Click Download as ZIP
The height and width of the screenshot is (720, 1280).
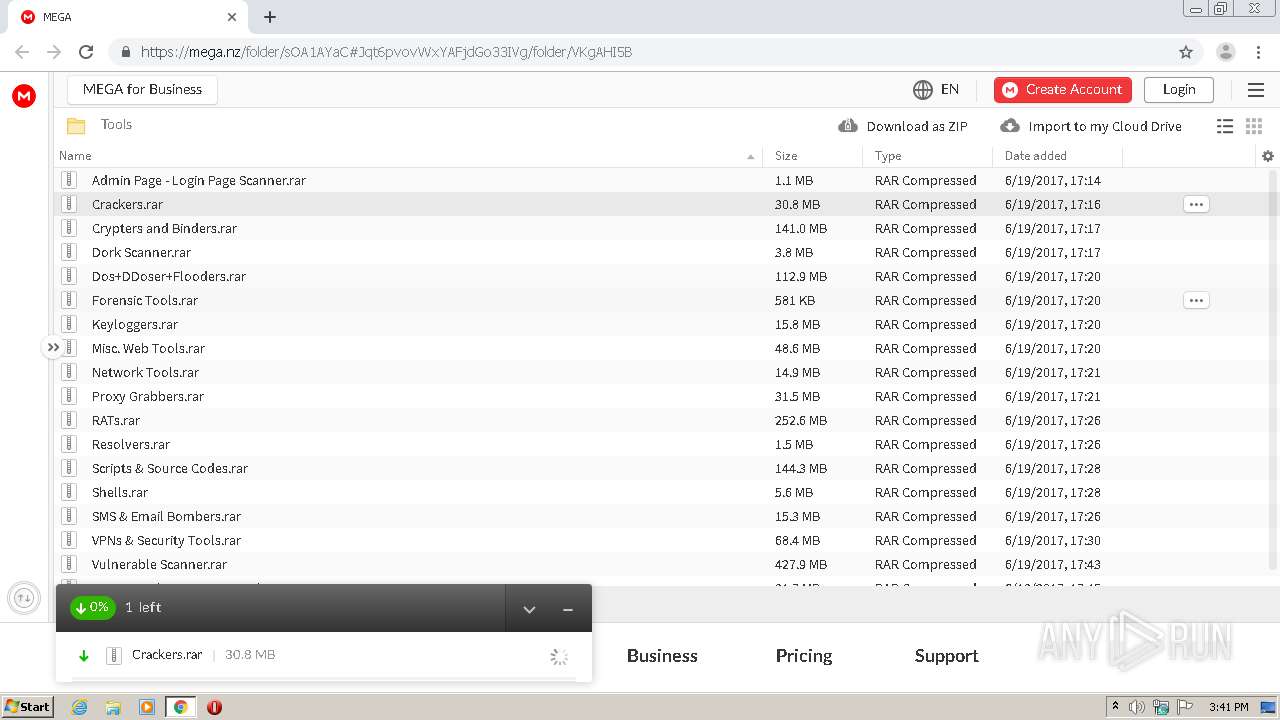[903, 126]
